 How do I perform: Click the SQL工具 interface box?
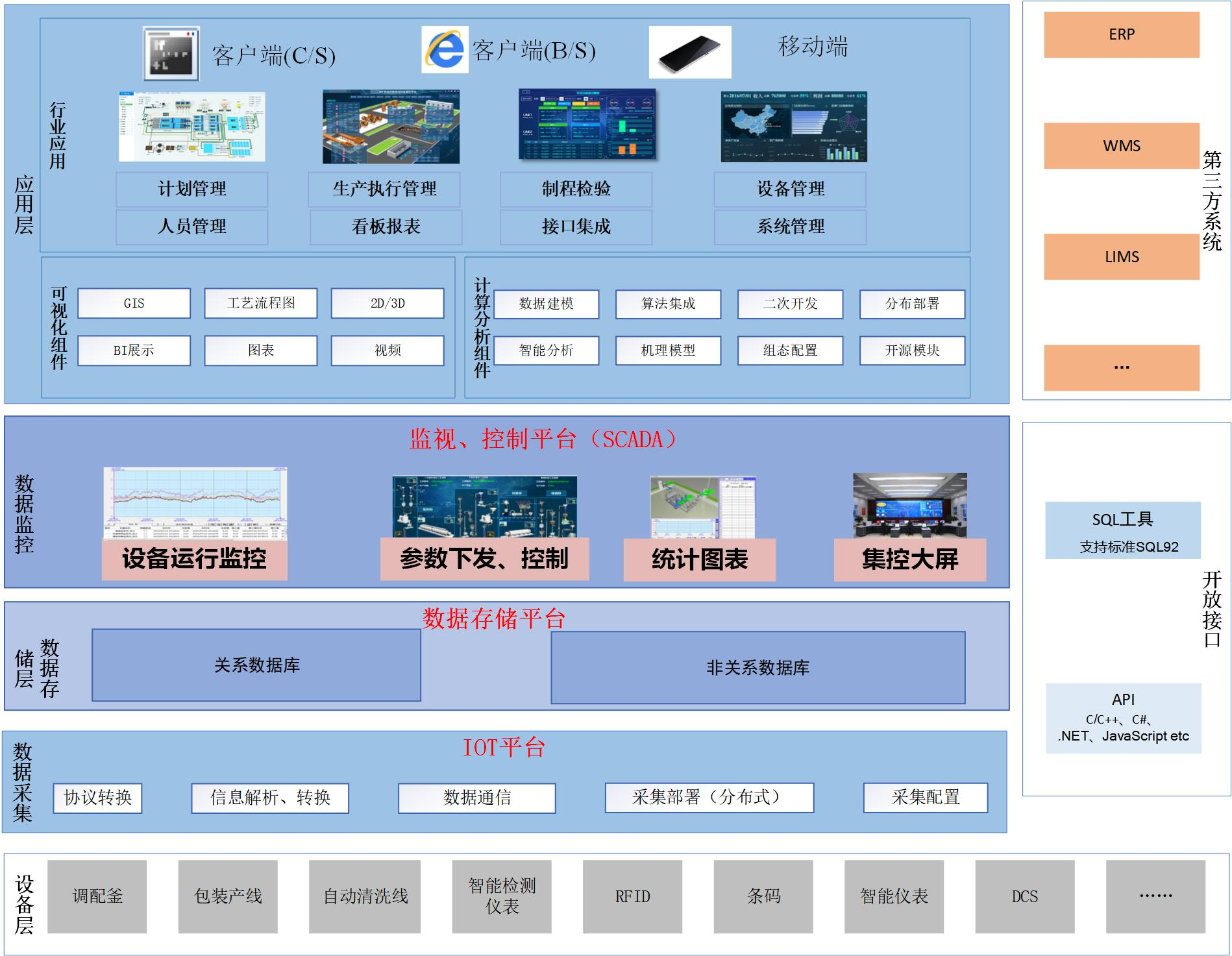point(1123,531)
